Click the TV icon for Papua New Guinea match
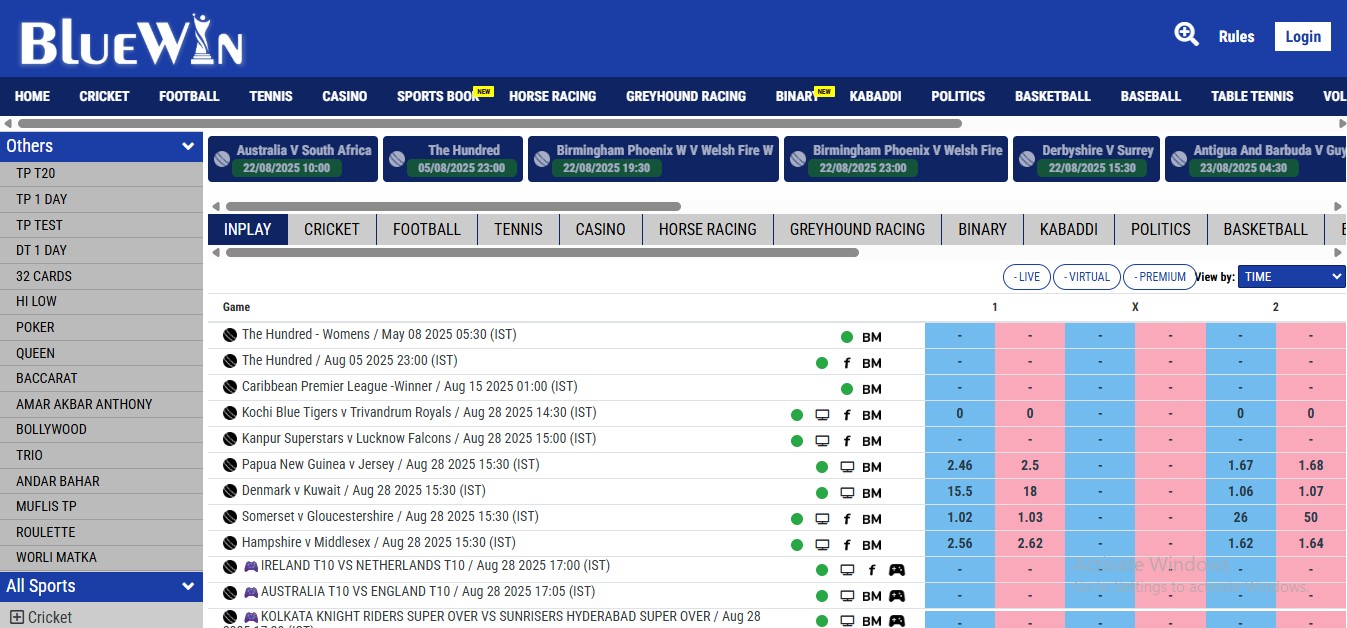The width and height of the screenshot is (1347, 628). [x=847, y=466]
